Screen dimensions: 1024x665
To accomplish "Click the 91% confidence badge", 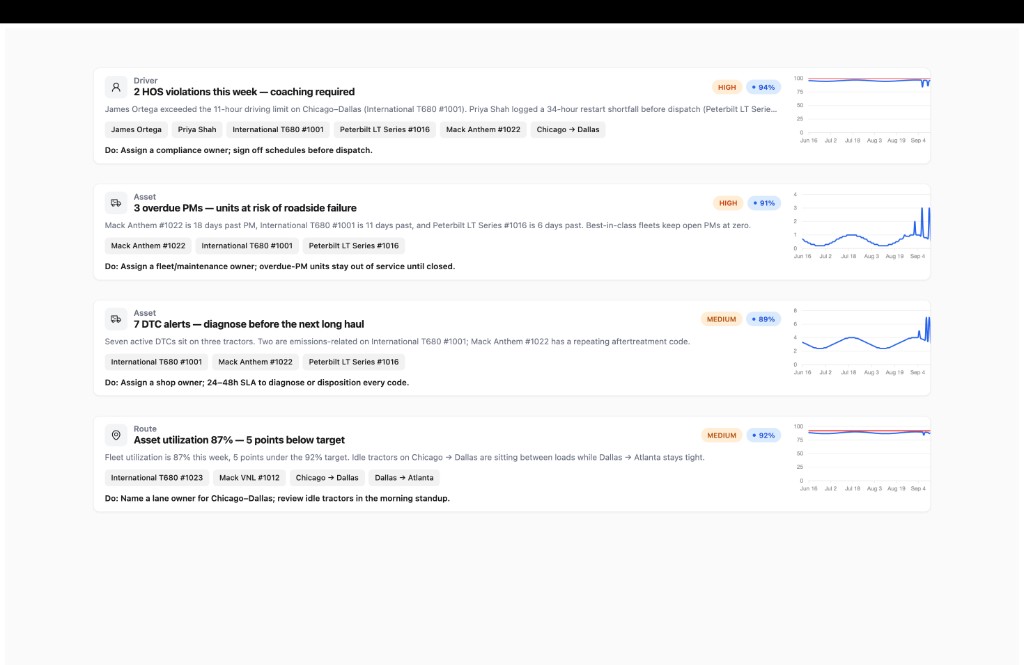I will tap(764, 203).
